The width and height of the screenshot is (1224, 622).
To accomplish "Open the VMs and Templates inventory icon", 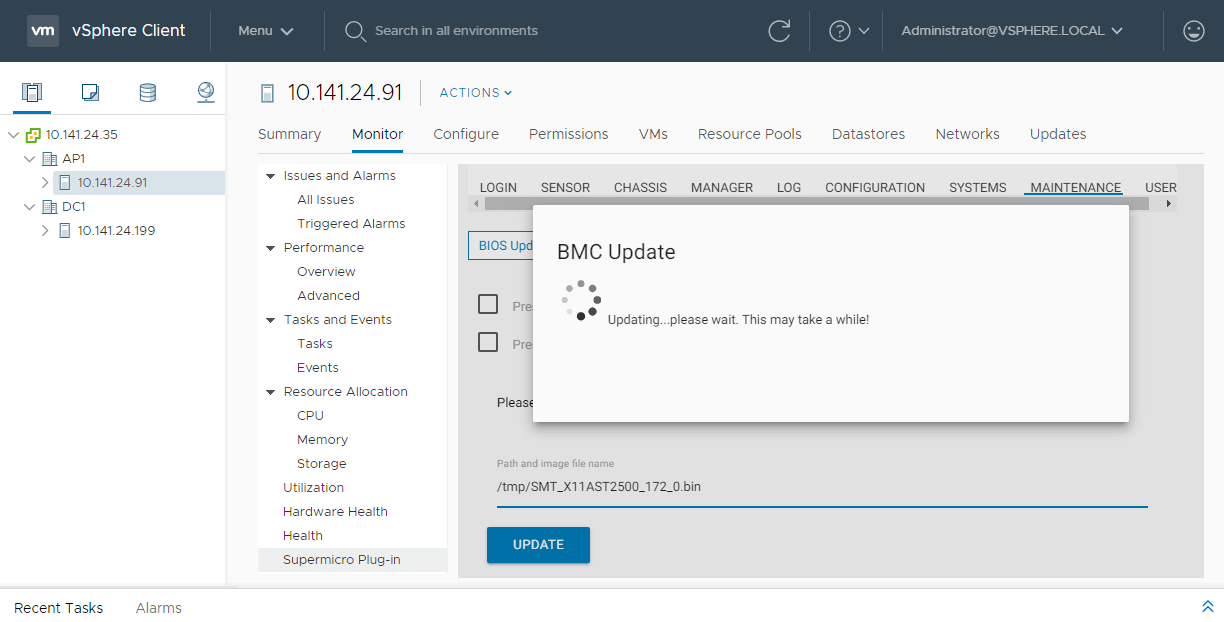I will click(x=90, y=93).
